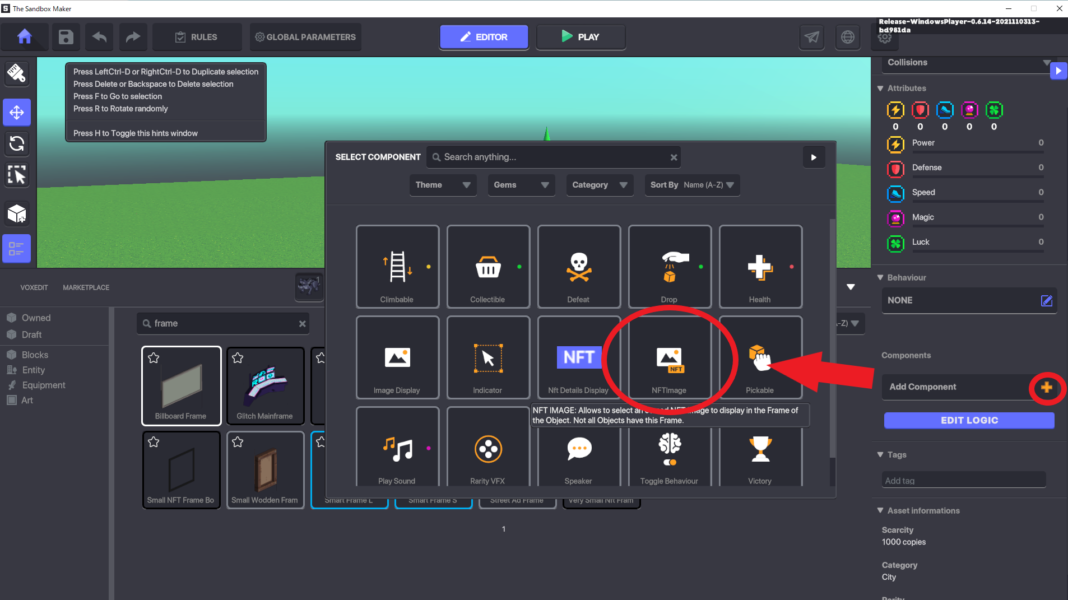This screenshot has height=600, width=1068.
Task: Activate the Rotate tool
Action: 16,144
